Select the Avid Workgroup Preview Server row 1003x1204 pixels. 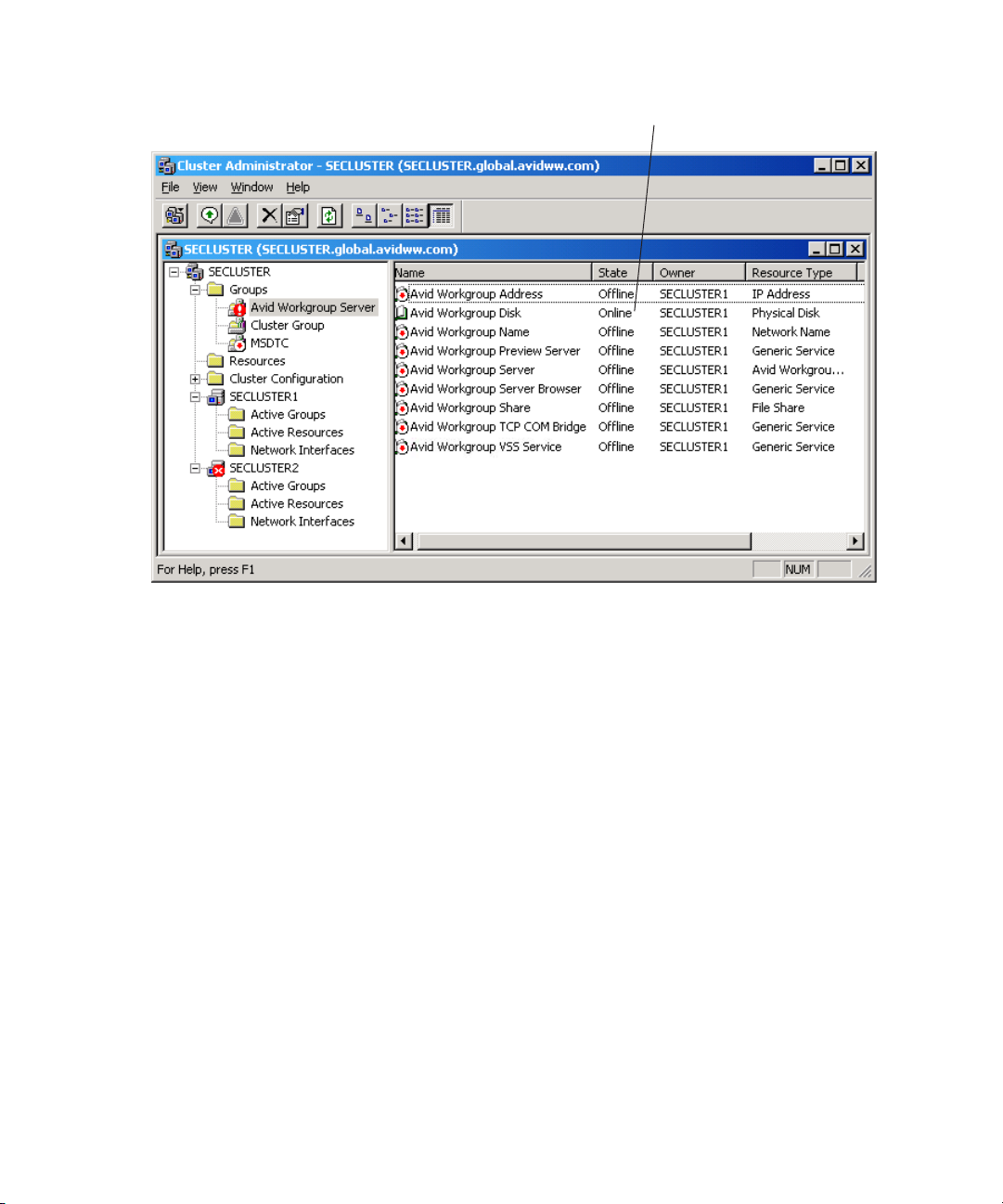pos(629,351)
